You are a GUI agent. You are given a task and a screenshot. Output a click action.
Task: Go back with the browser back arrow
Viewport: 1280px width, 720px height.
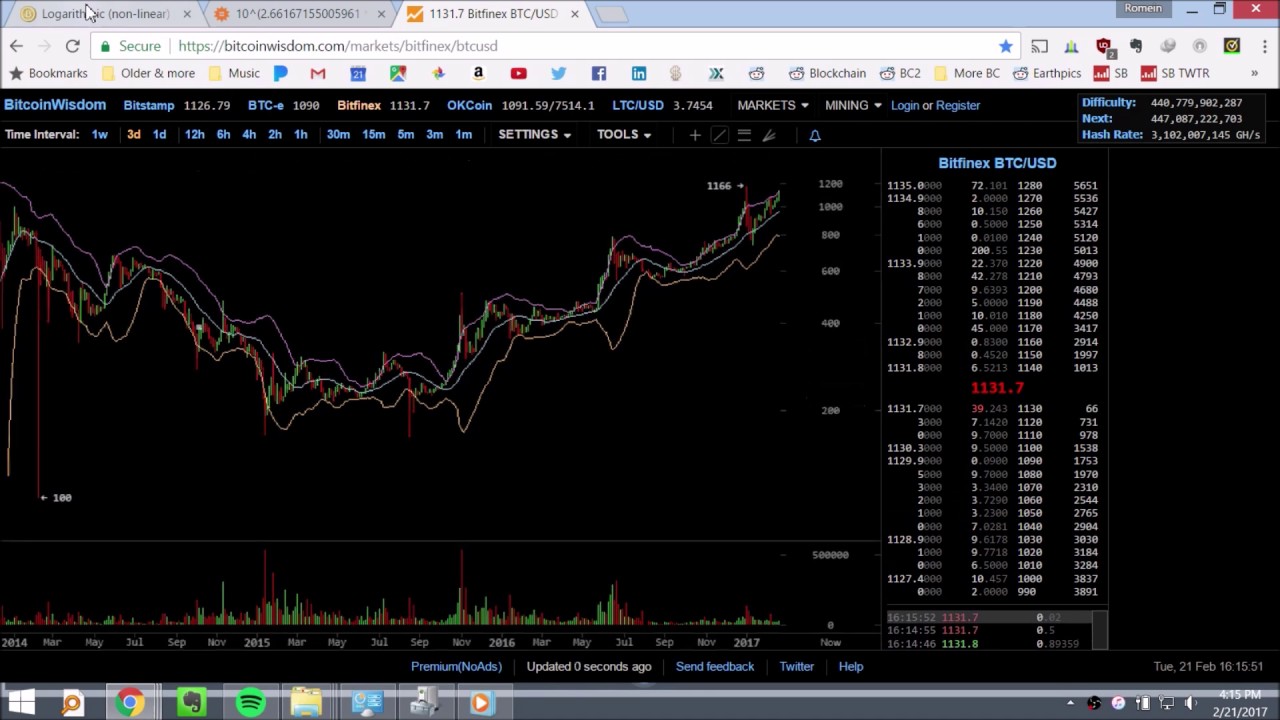pos(16,46)
